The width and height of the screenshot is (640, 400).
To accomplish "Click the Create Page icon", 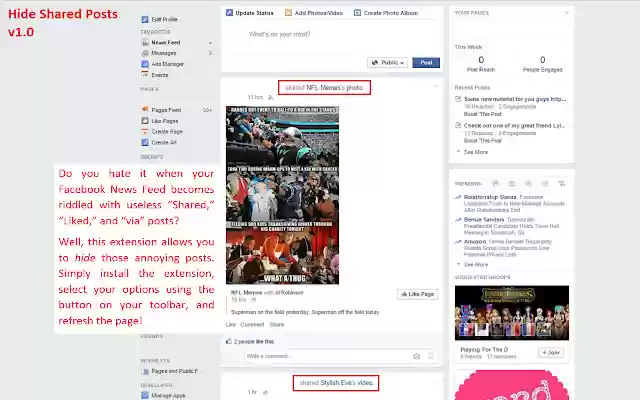I will pos(144,131).
